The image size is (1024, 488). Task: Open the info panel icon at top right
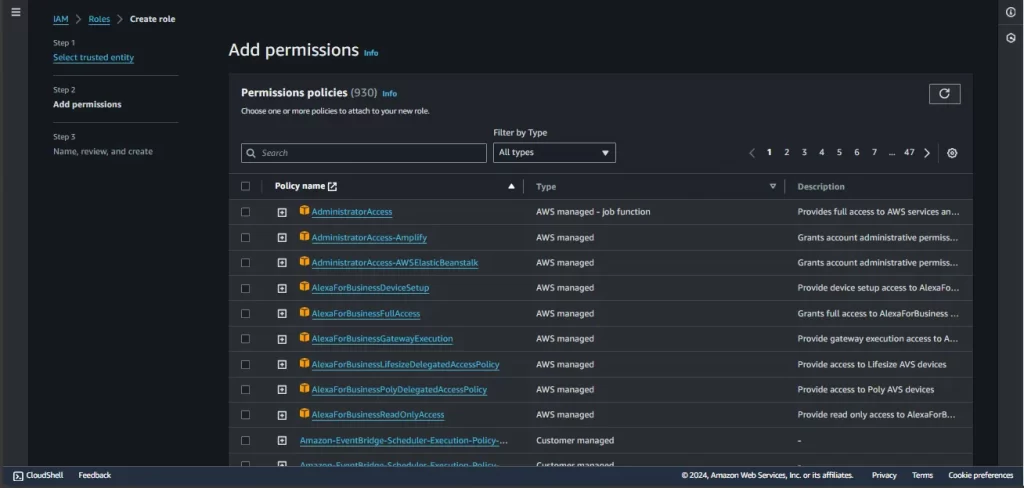coord(1010,12)
